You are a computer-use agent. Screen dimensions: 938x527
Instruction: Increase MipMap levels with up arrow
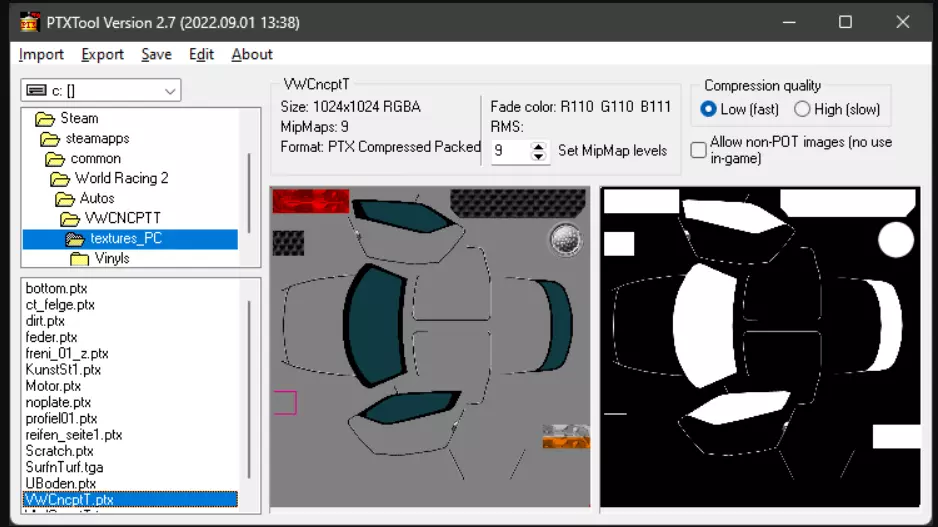tap(538, 146)
